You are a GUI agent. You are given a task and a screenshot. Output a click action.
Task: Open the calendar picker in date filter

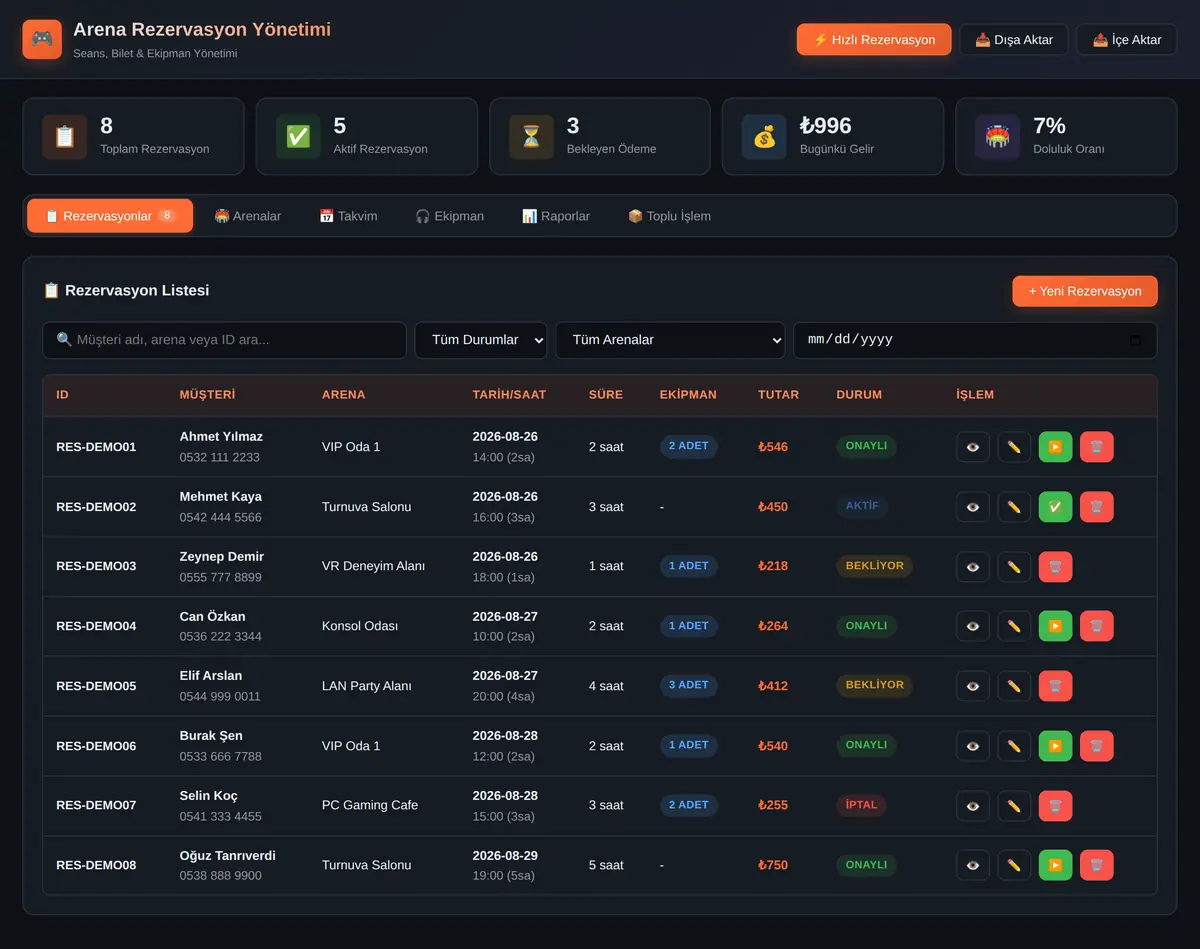tap(1135, 340)
